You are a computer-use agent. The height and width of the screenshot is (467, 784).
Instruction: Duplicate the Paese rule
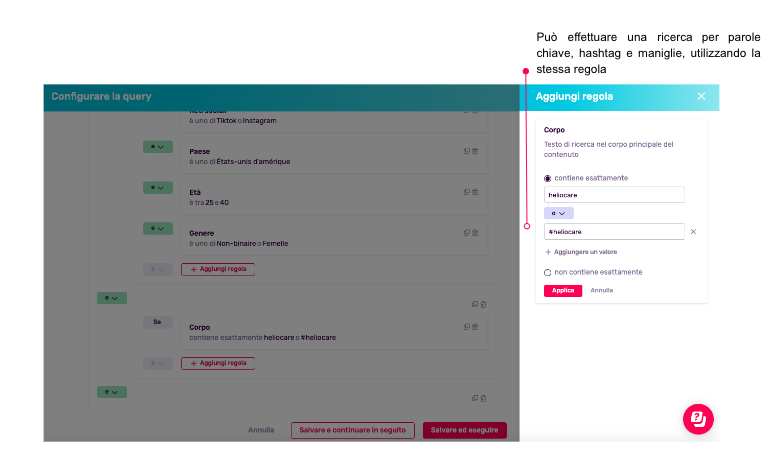[x=466, y=151]
